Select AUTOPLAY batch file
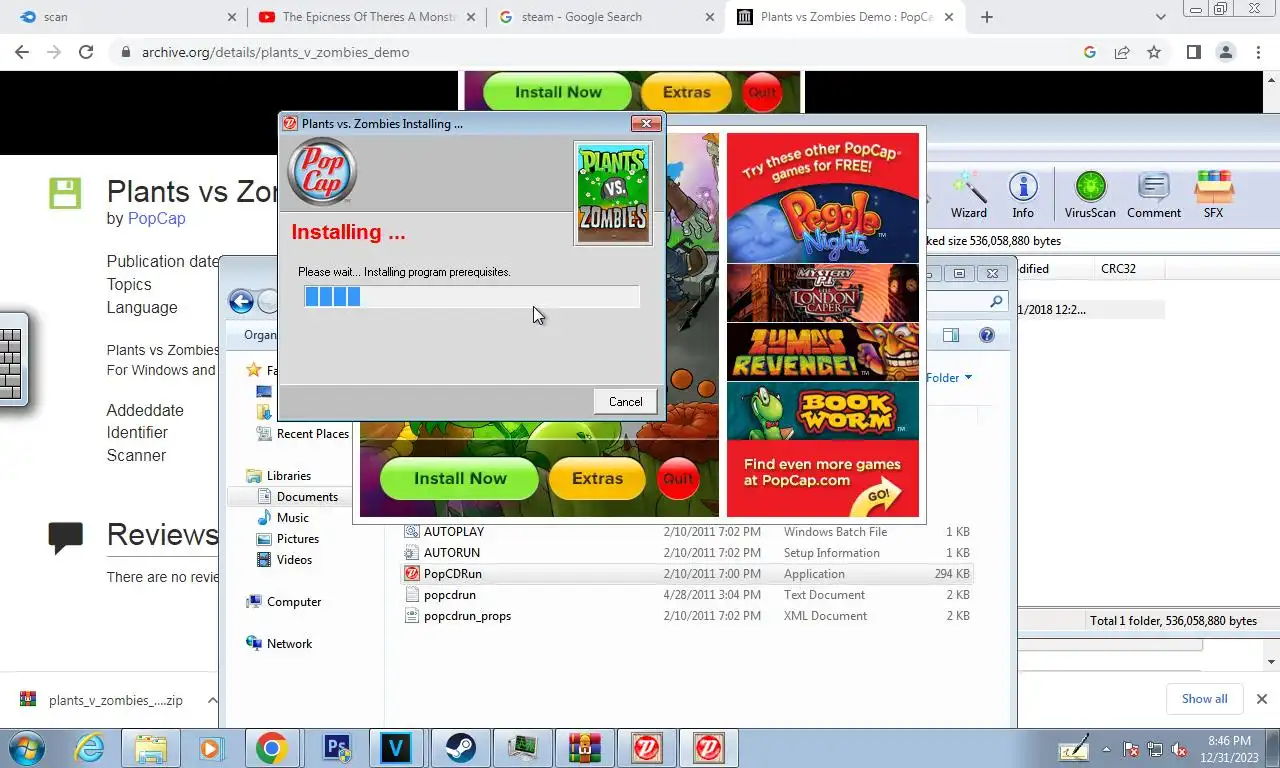The width and height of the screenshot is (1280, 768). 687,531
